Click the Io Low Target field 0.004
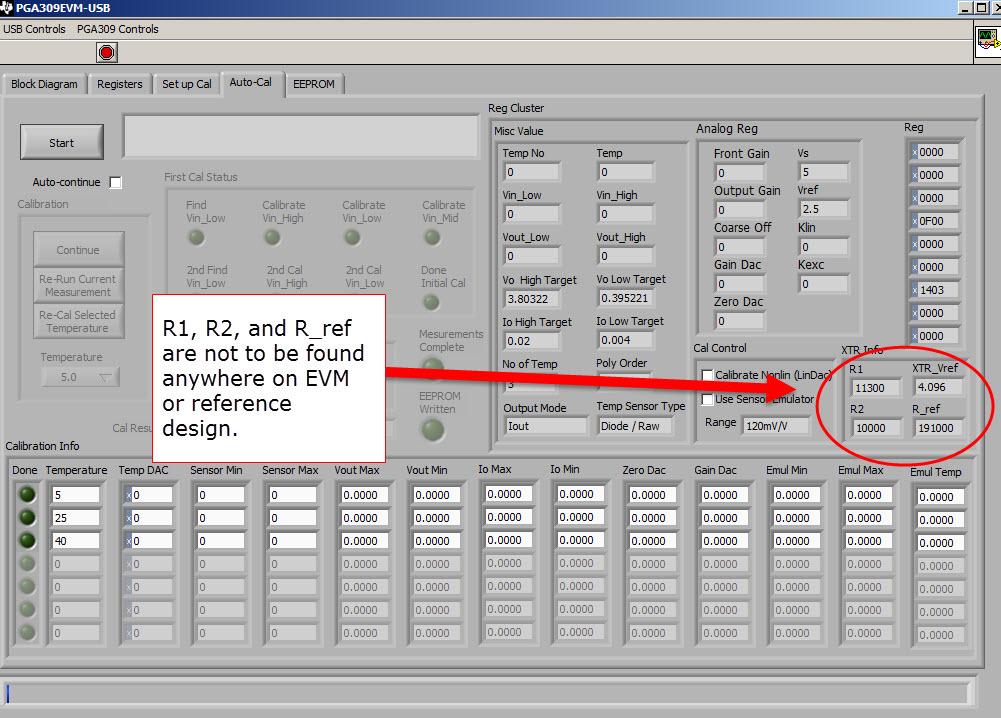This screenshot has height=718, width=1001. tap(626, 340)
